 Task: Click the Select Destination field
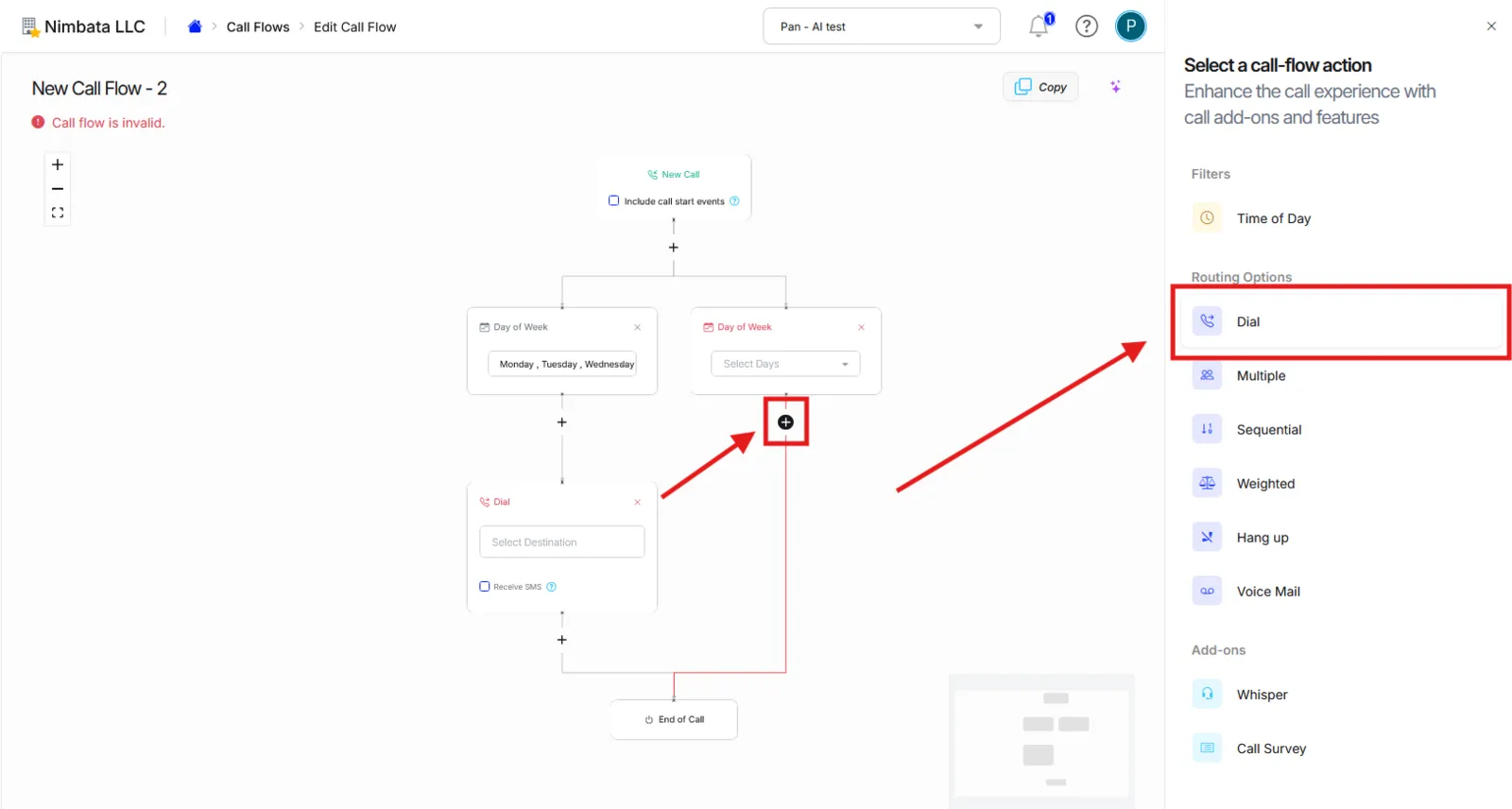tap(562, 542)
